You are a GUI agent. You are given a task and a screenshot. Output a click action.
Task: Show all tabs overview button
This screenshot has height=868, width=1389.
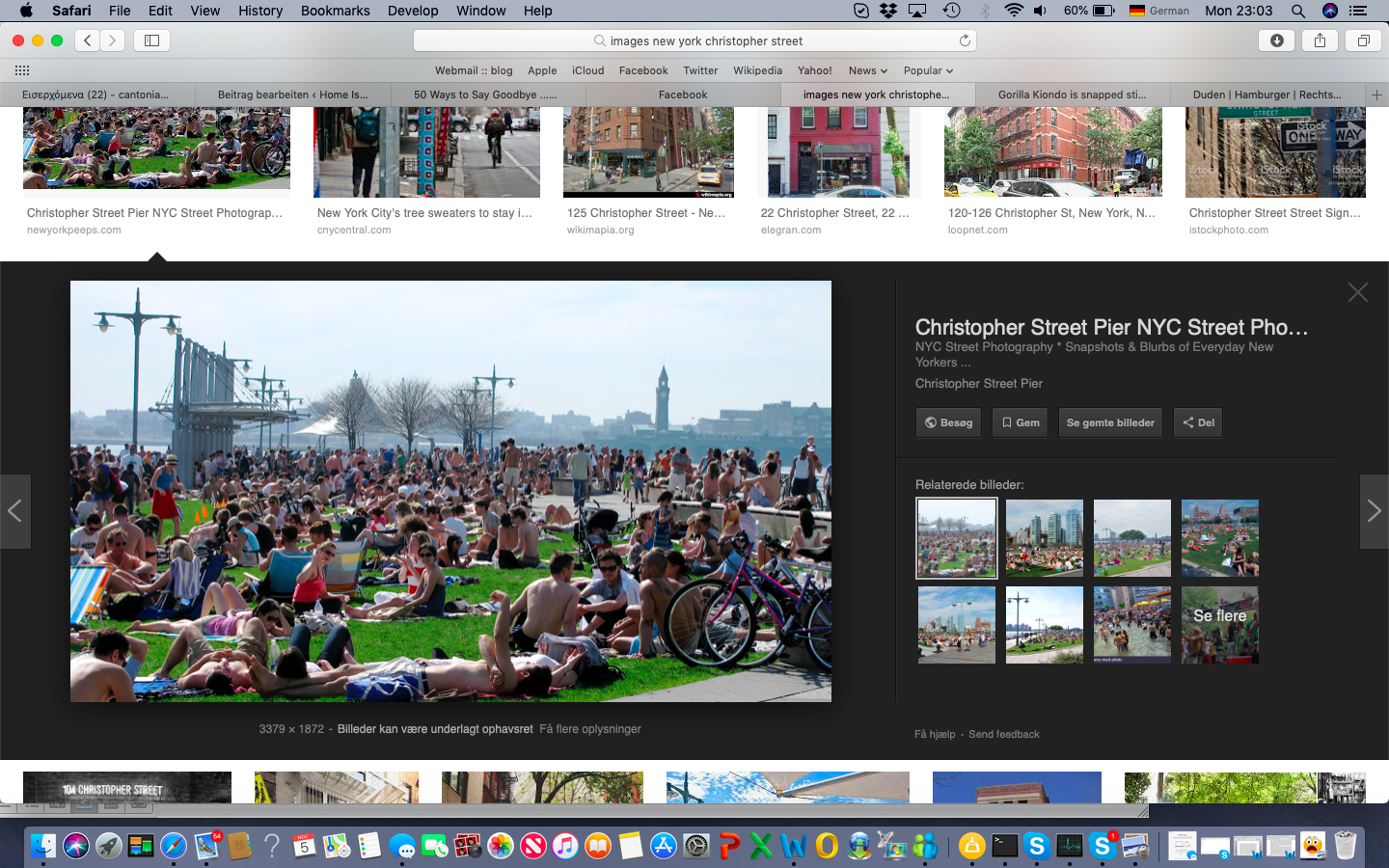pyautogui.click(x=1363, y=41)
